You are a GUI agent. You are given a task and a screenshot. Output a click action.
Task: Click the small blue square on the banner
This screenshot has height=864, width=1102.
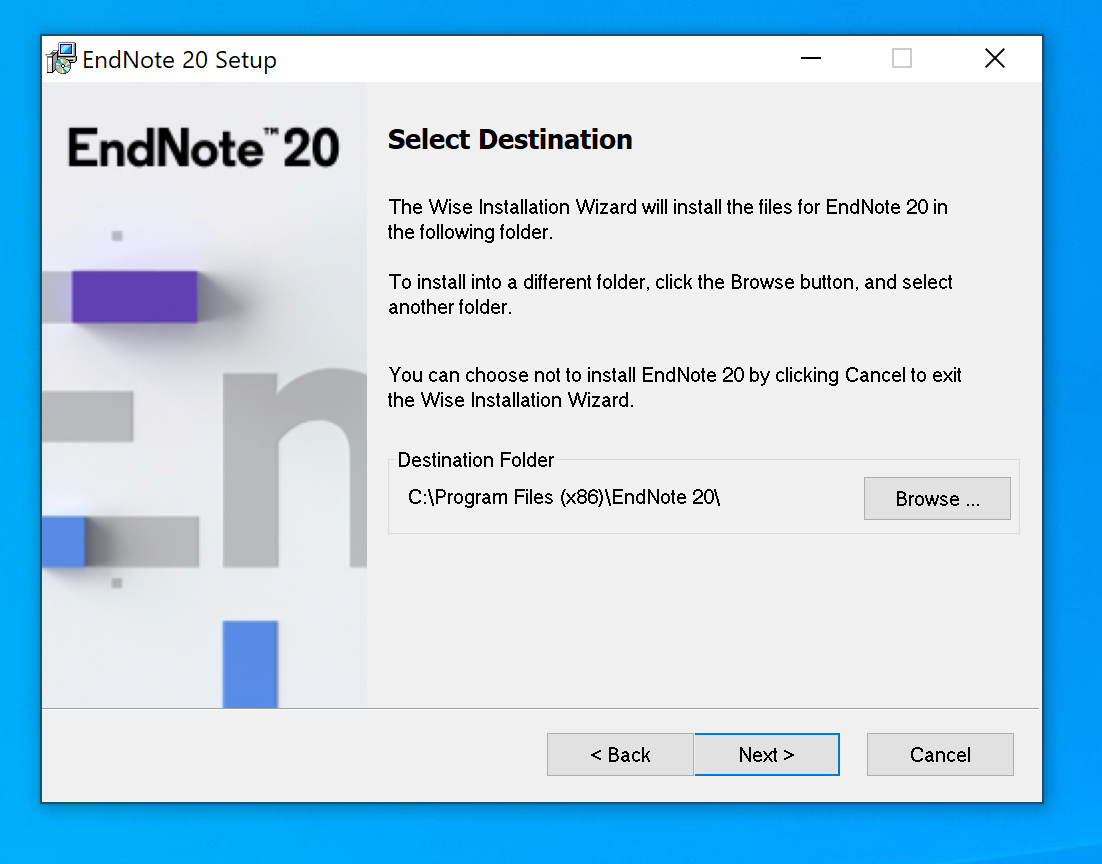coord(64,541)
